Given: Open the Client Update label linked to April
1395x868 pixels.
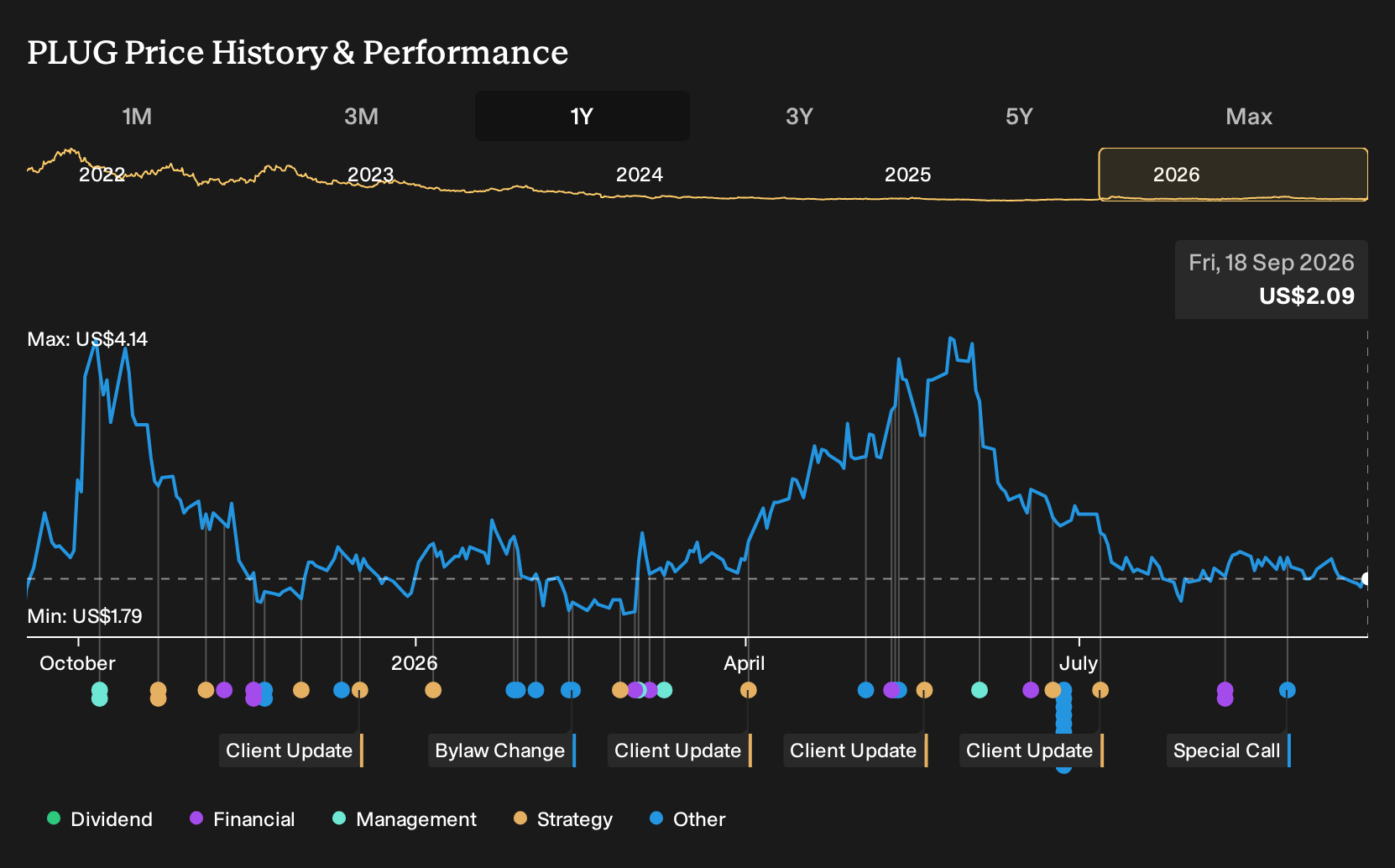Looking at the screenshot, I should click(x=679, y=750).
